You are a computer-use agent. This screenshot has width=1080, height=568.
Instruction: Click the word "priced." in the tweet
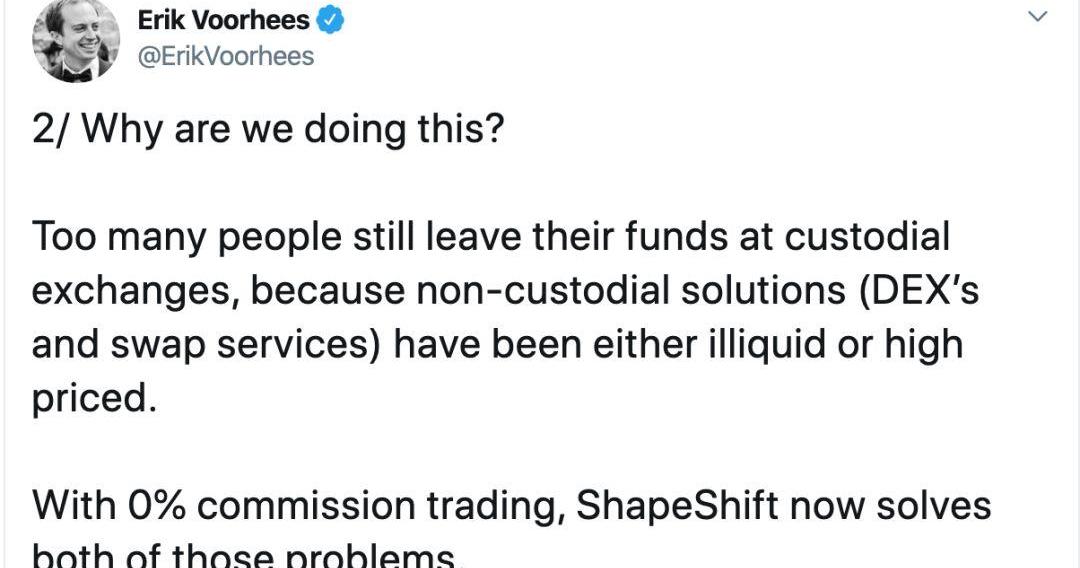click(95, 397)
